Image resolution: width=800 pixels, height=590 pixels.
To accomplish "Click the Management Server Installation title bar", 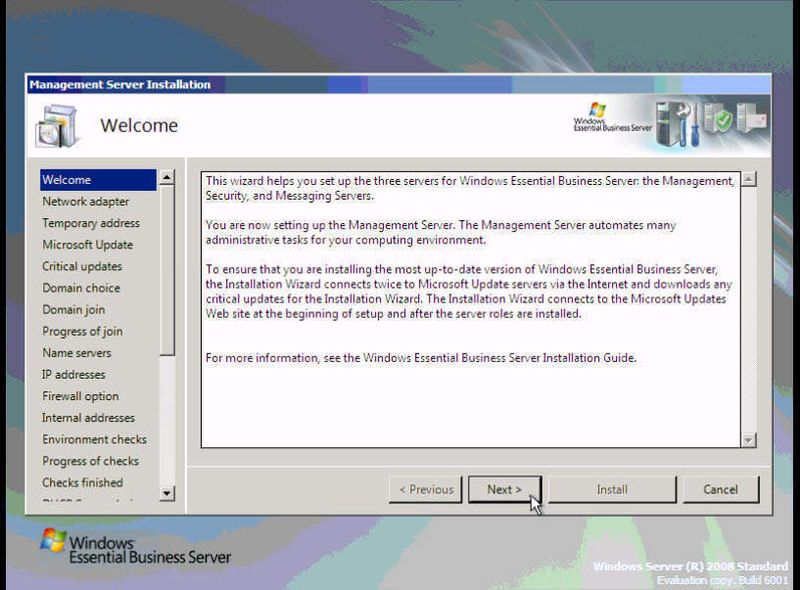I will pos(399,85).
